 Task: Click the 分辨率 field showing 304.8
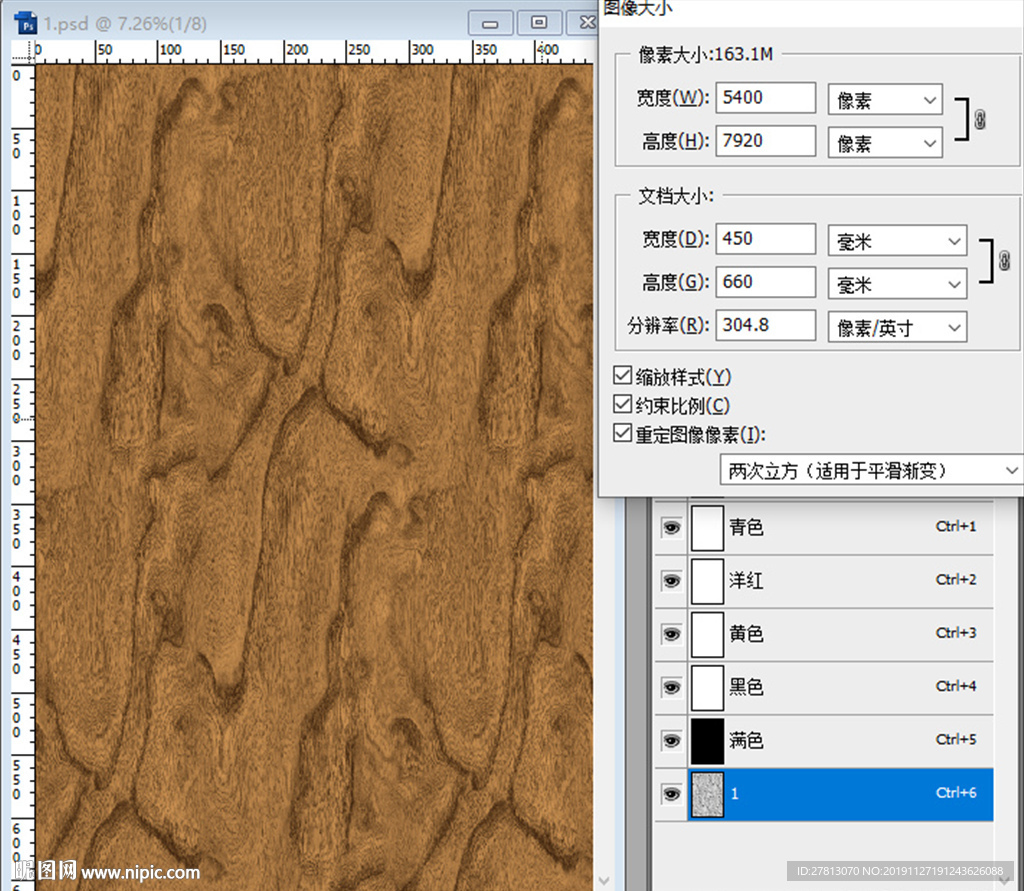(766, 325)
